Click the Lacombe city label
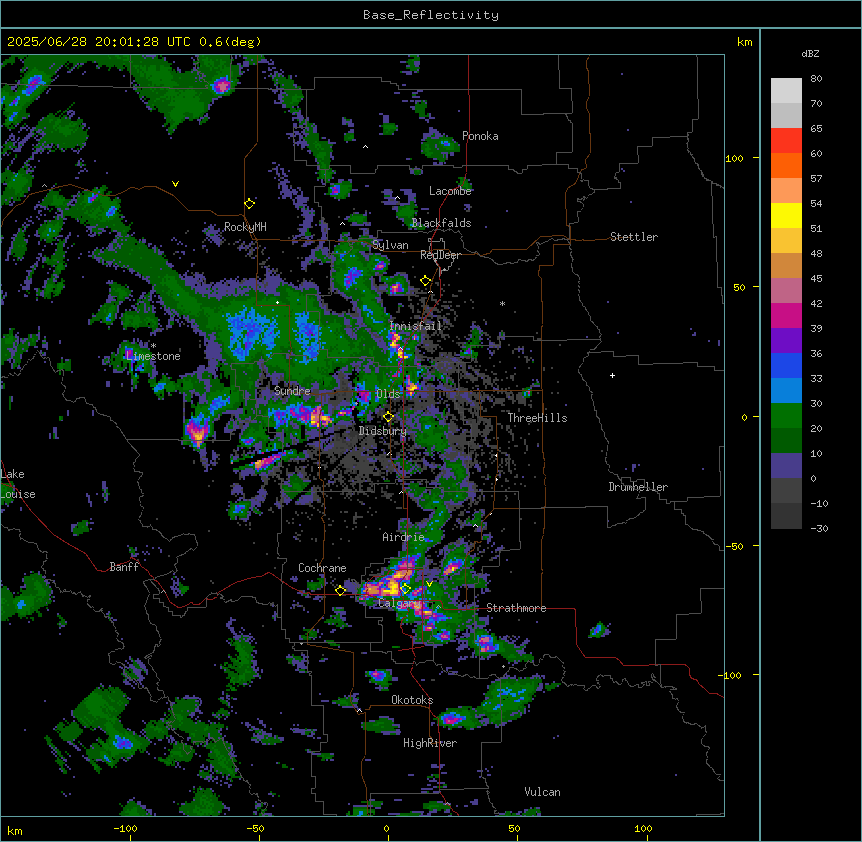Screen dimensions: 862x842 point(450,191)
